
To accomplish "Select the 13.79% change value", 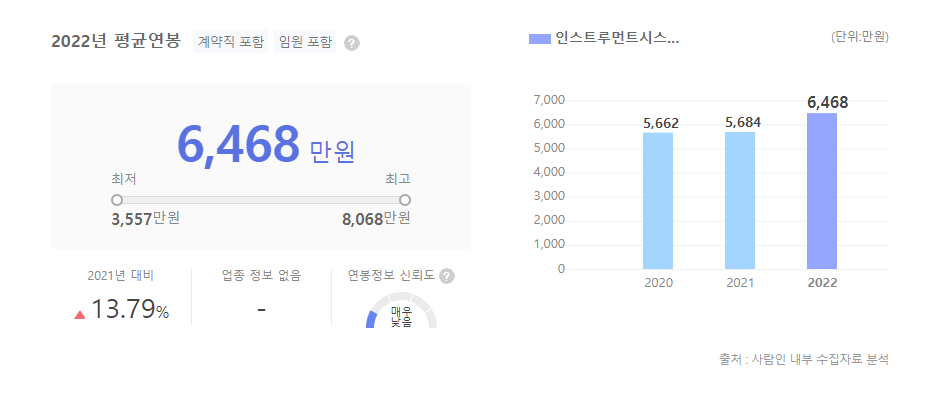I will pyautogui.click(x=130, y=311).
